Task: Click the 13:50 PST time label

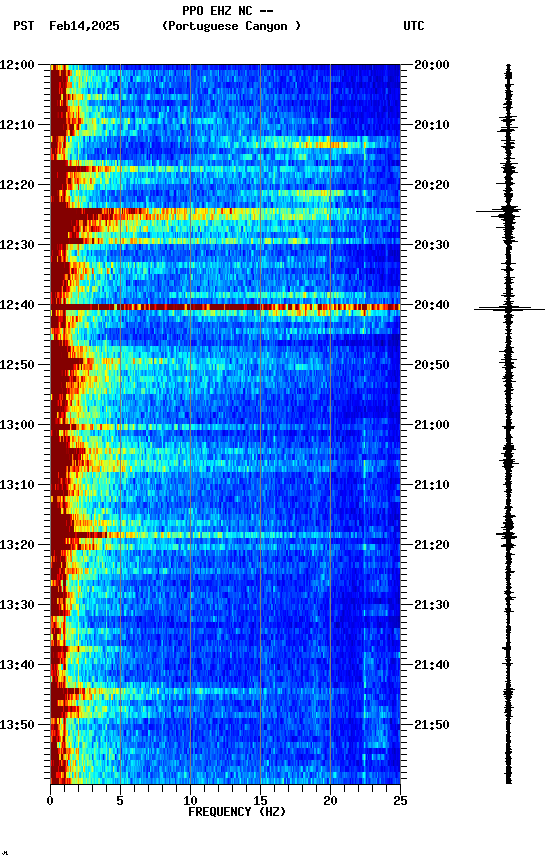Action: 17,726
